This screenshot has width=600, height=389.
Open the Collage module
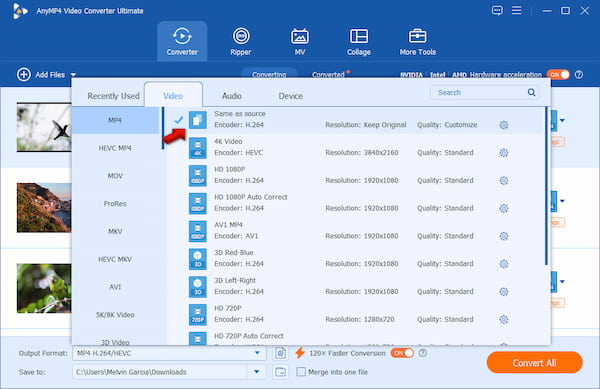[359, 41]
